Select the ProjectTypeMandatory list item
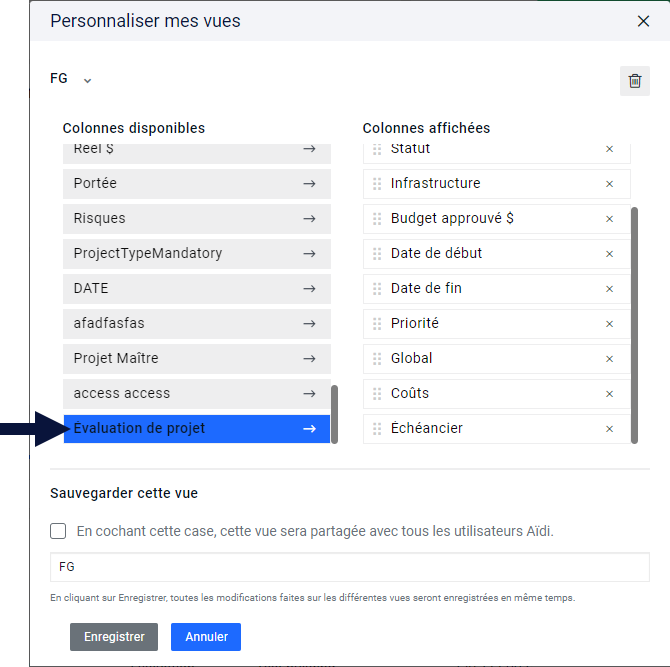This screenshot has height=667, width=670. pyautogui.click(x=197, y=253)
